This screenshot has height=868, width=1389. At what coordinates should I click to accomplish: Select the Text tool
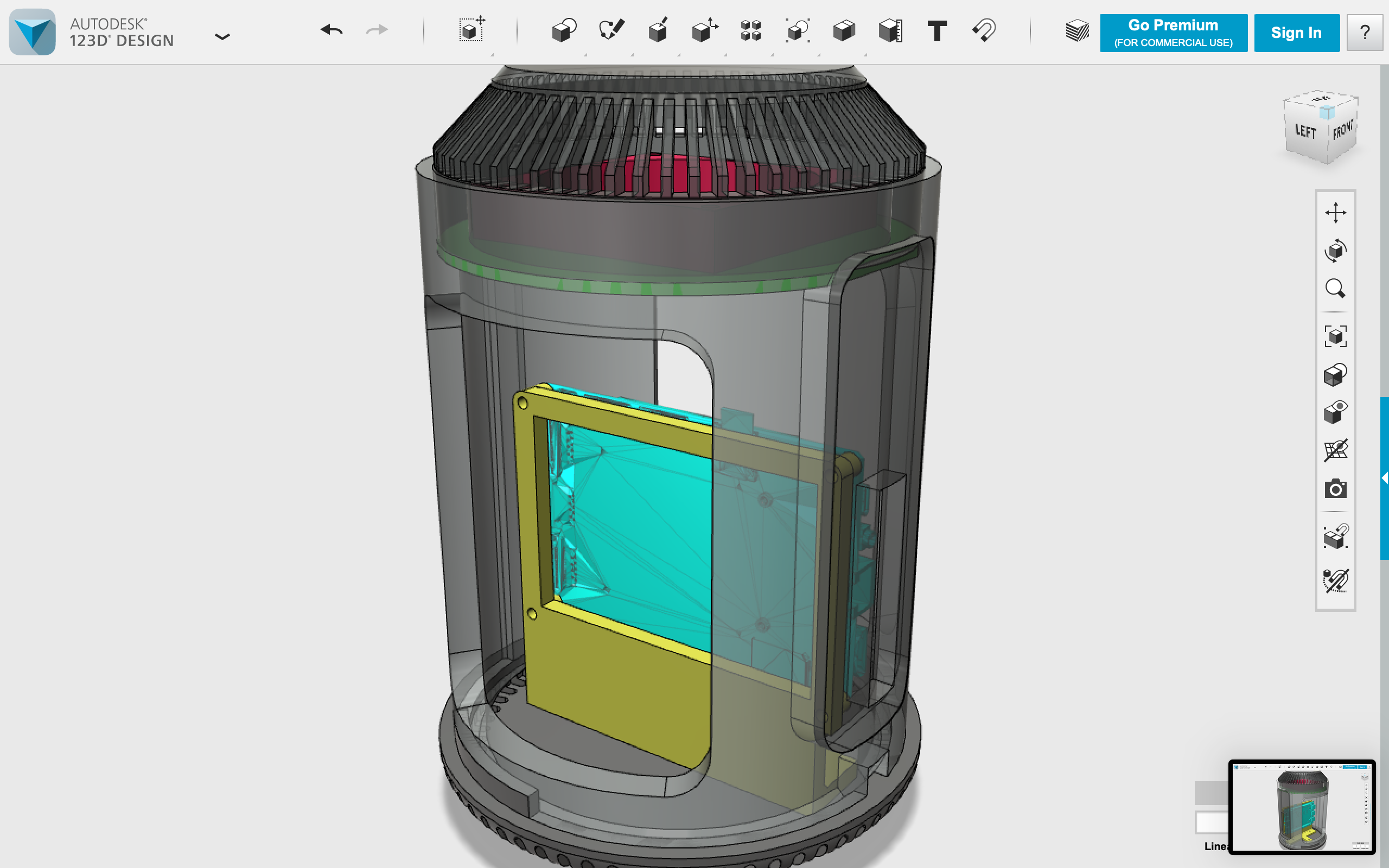click(936, 30)
